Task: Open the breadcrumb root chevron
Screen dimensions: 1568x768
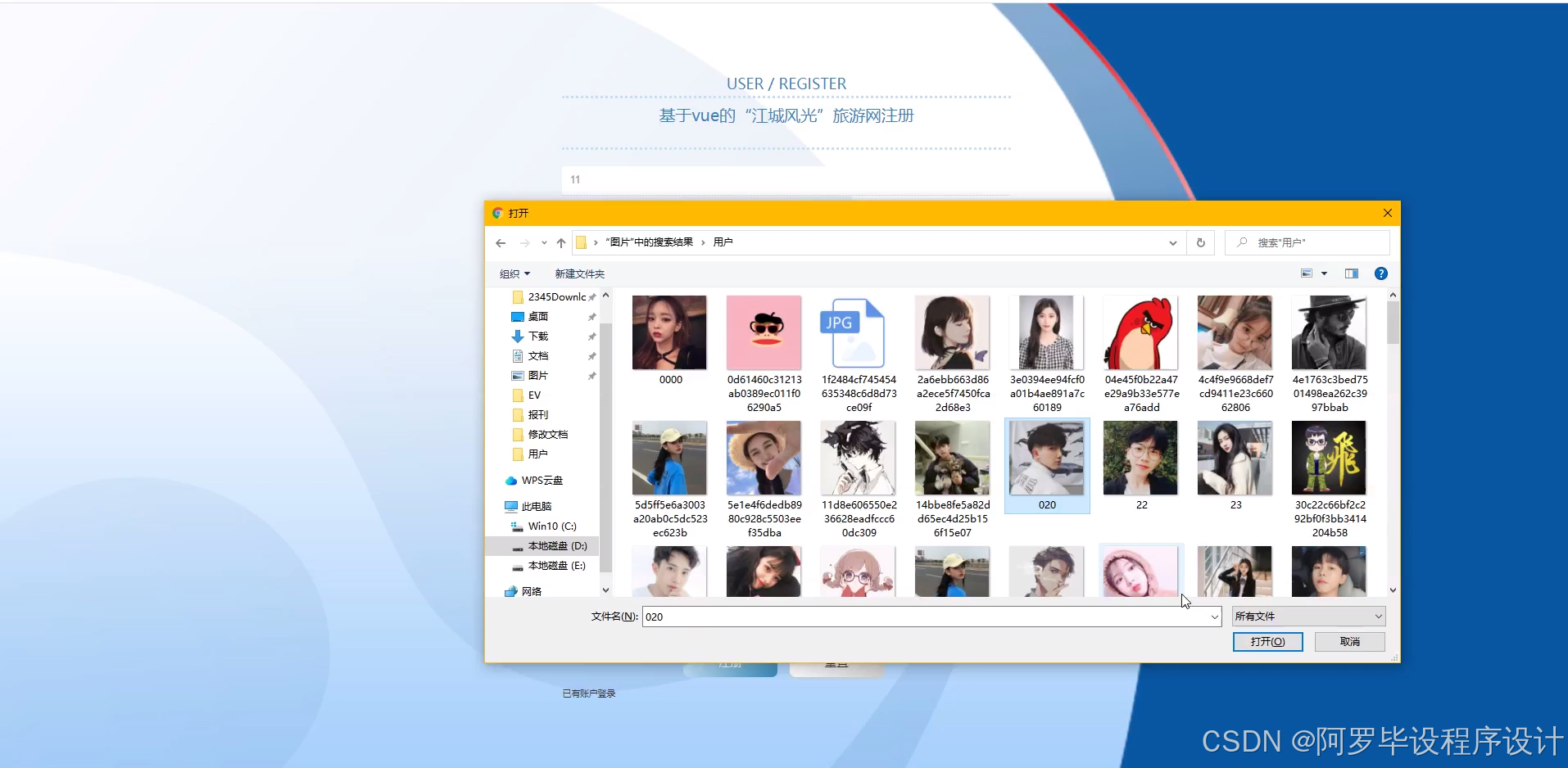Action: [x=596, y=242]
